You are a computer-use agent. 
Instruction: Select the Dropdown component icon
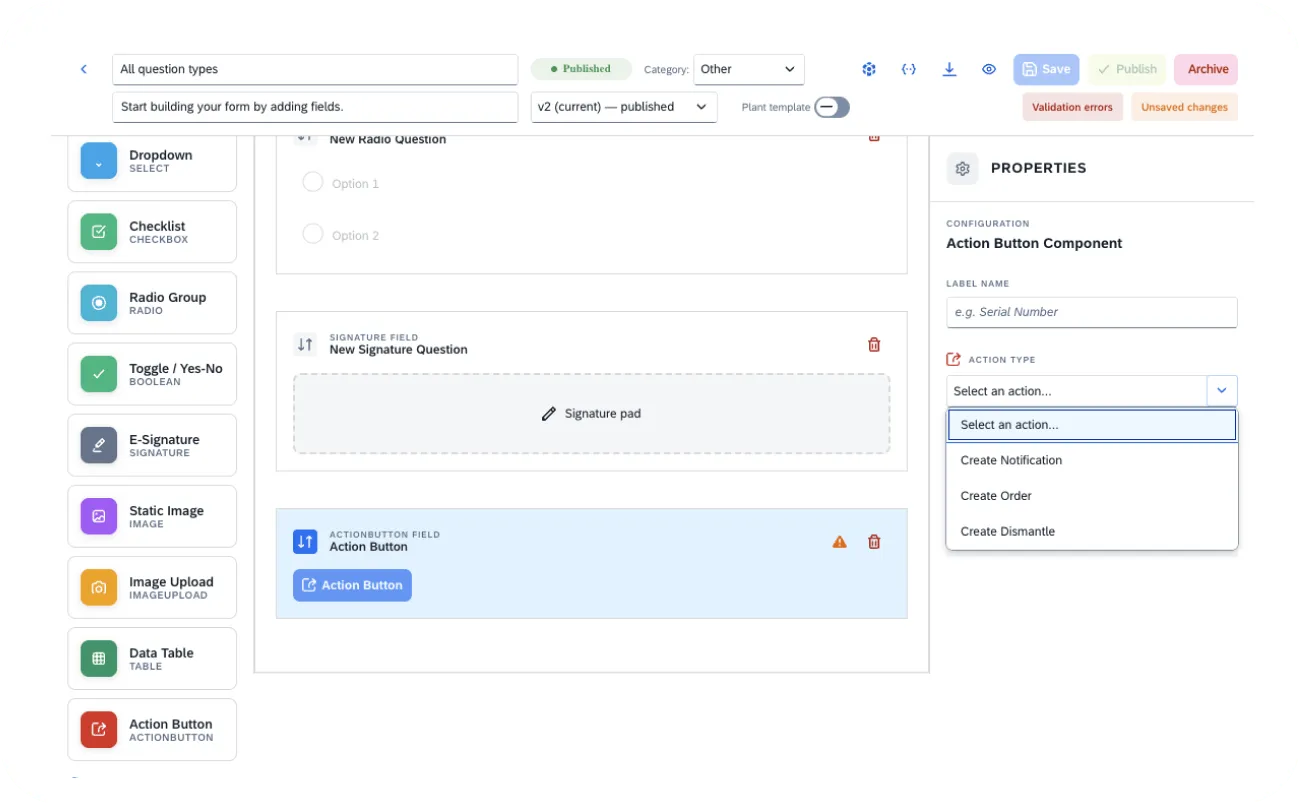[99, 161]
